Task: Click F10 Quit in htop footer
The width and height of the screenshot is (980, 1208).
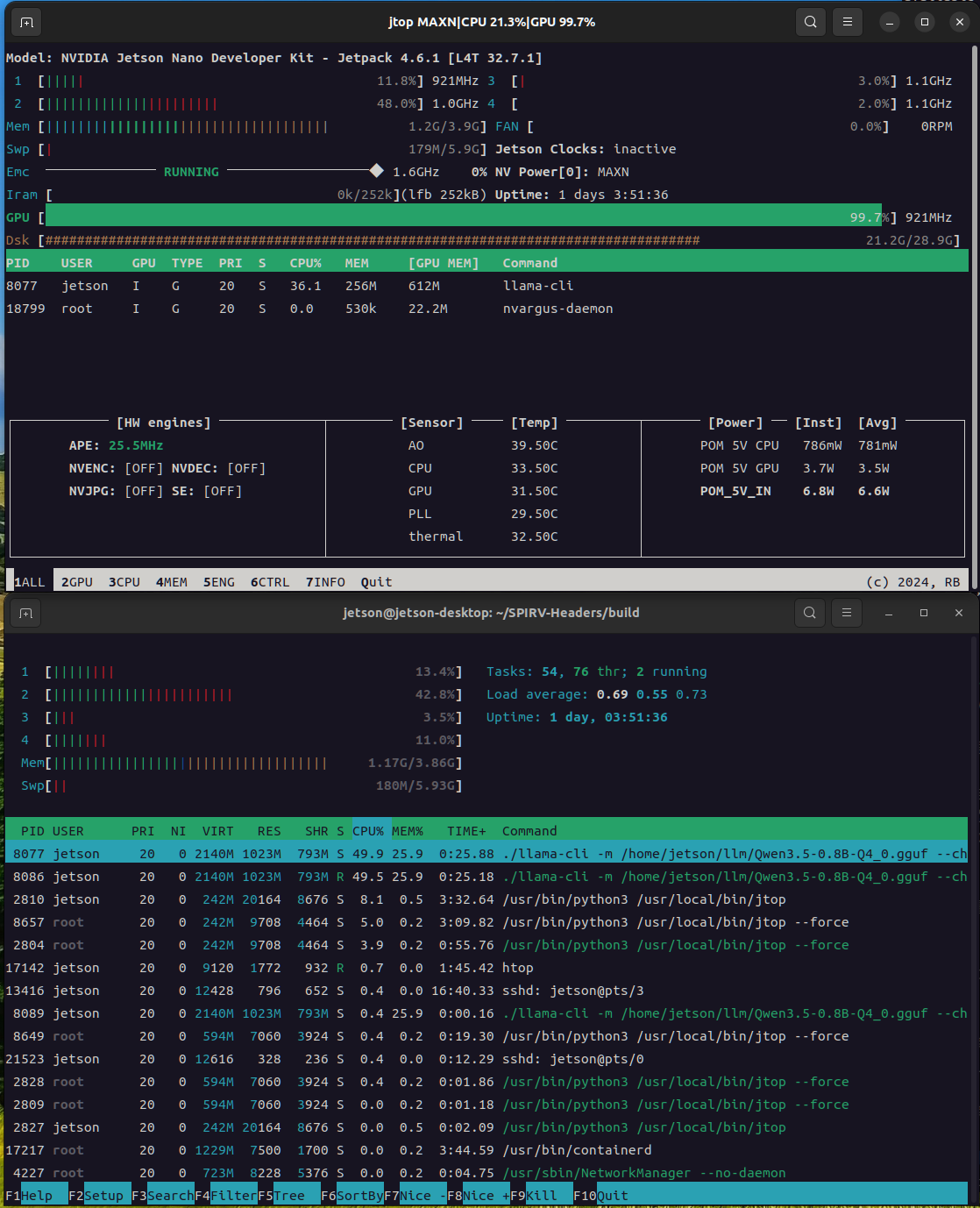Action: point(601,1196)
